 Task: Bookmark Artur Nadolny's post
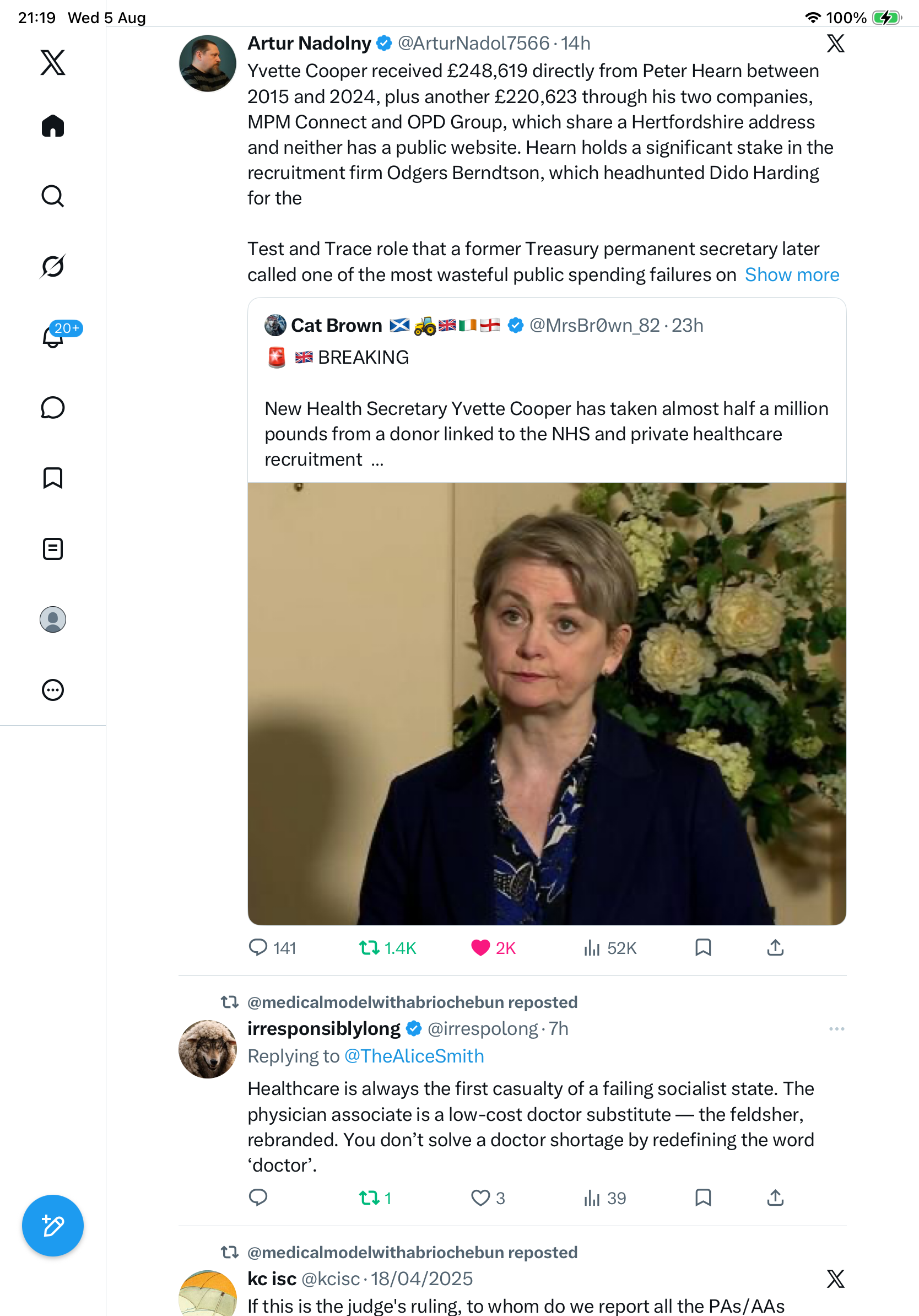pos(703,947)
